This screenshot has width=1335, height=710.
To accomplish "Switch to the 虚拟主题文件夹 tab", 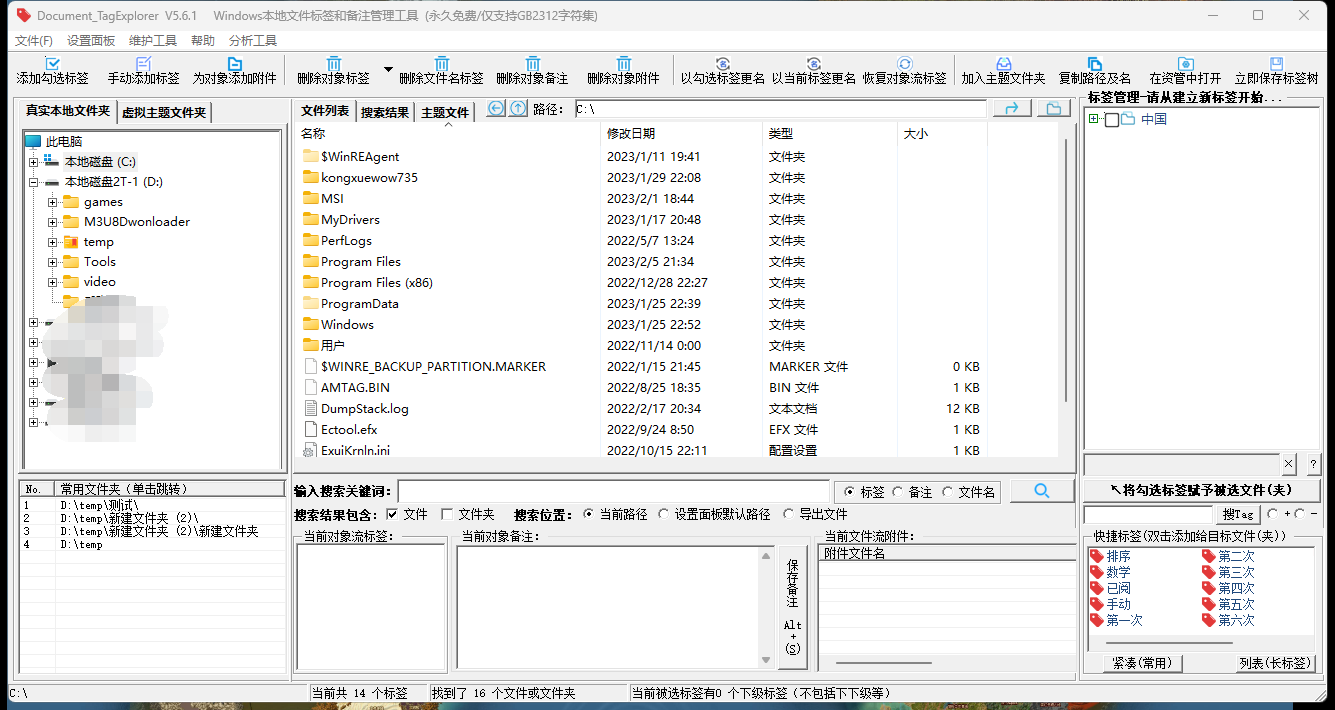I will (164, 113).
